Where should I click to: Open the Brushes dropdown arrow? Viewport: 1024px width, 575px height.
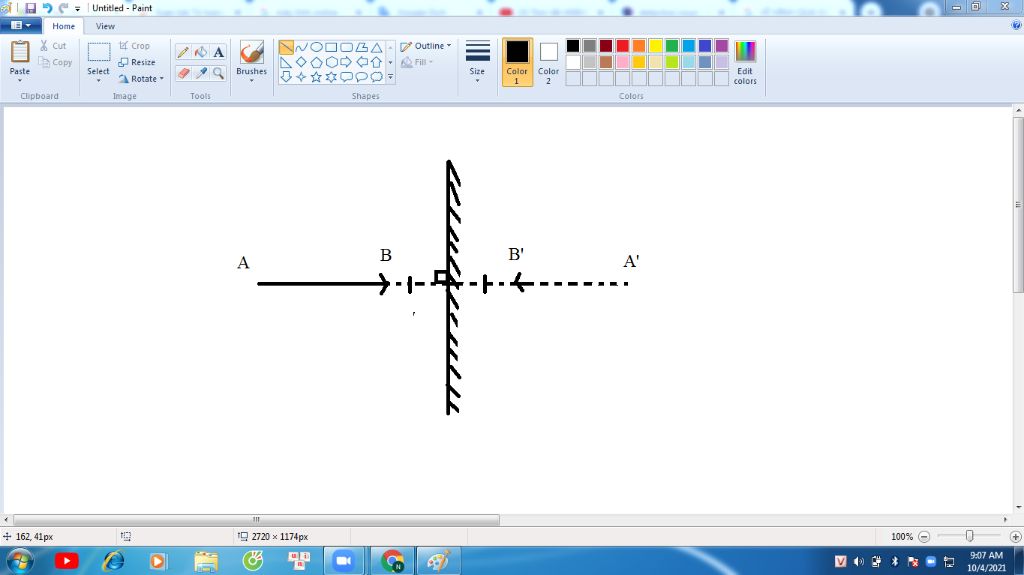point(251,80)
